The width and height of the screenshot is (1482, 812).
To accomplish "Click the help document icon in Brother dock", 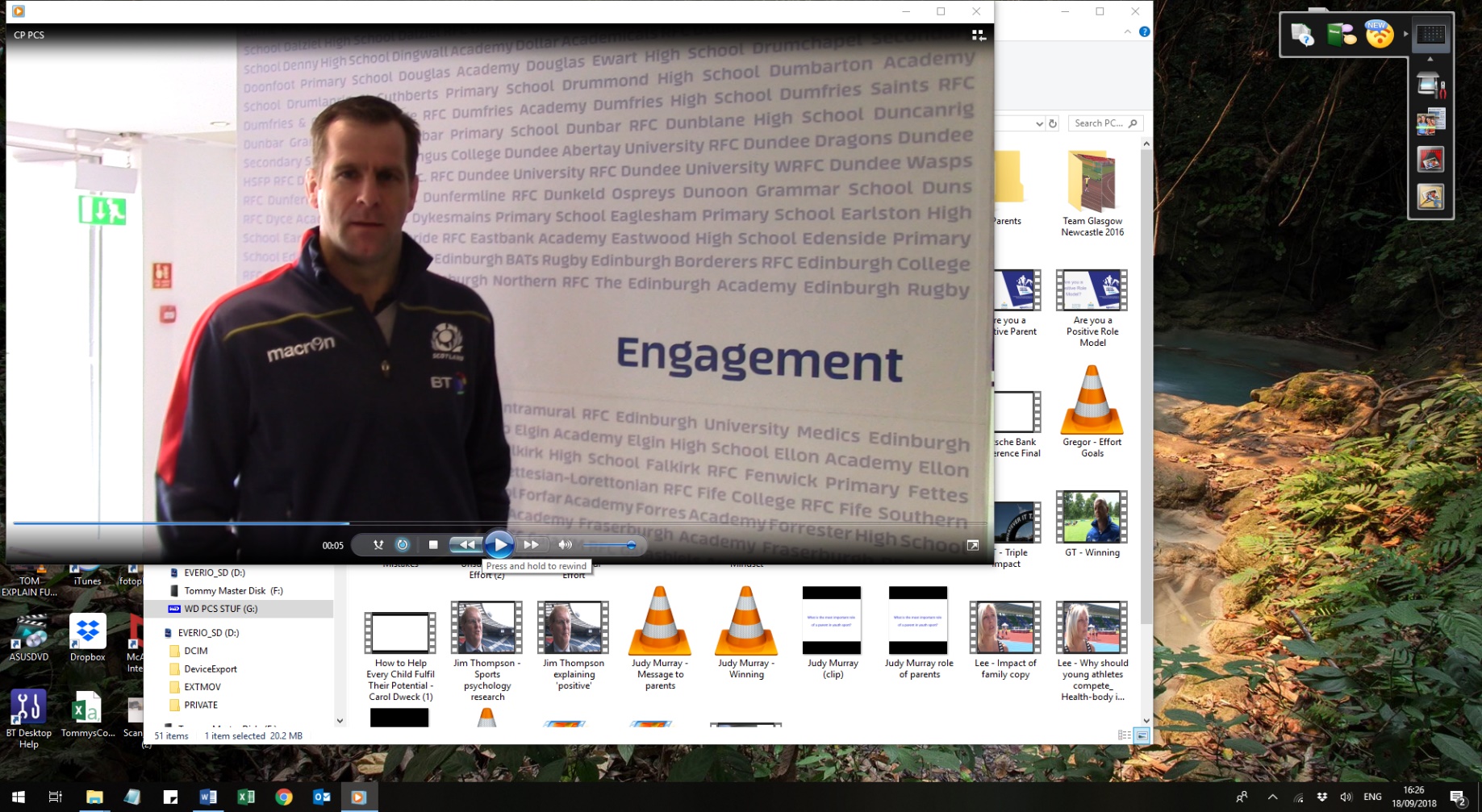I will (x=1302, y=35).
